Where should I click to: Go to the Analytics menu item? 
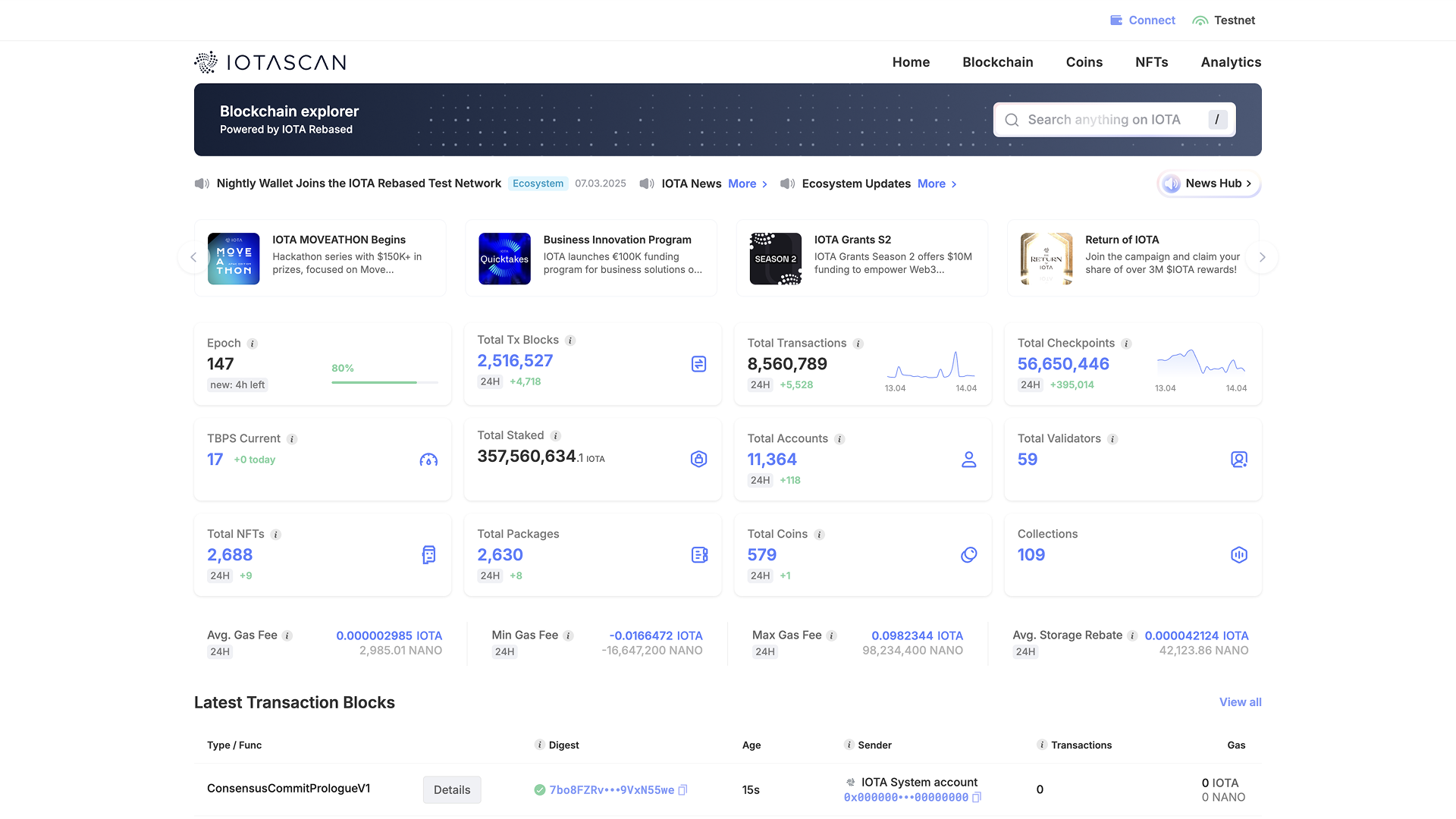pos(1230,62)
